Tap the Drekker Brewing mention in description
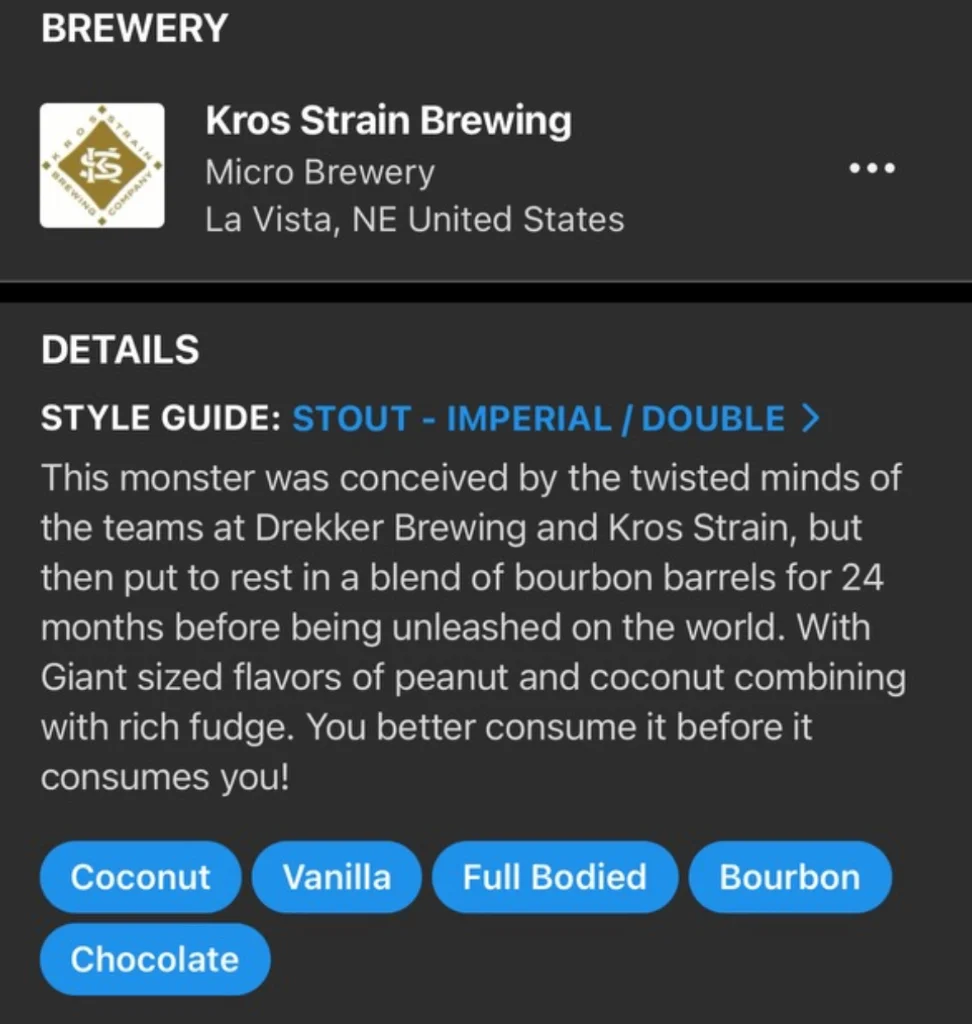Viewport: 972px width, 1024px height. (390, 528)
